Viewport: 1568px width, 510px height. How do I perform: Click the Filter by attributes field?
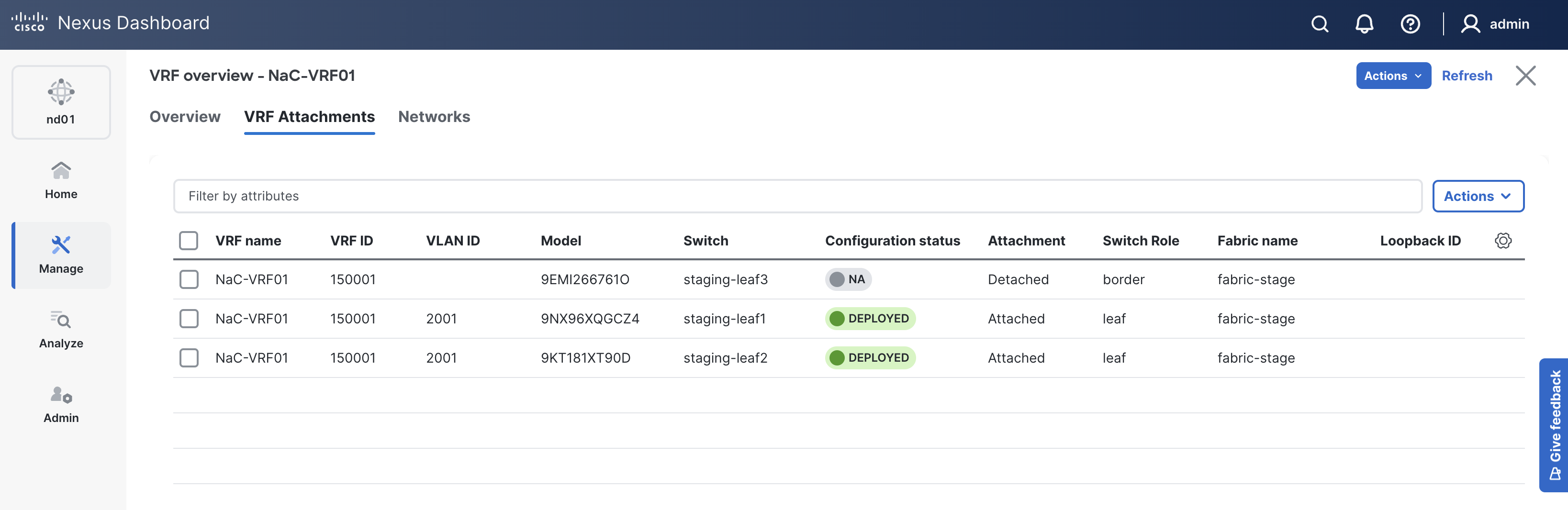pos(797,196)
